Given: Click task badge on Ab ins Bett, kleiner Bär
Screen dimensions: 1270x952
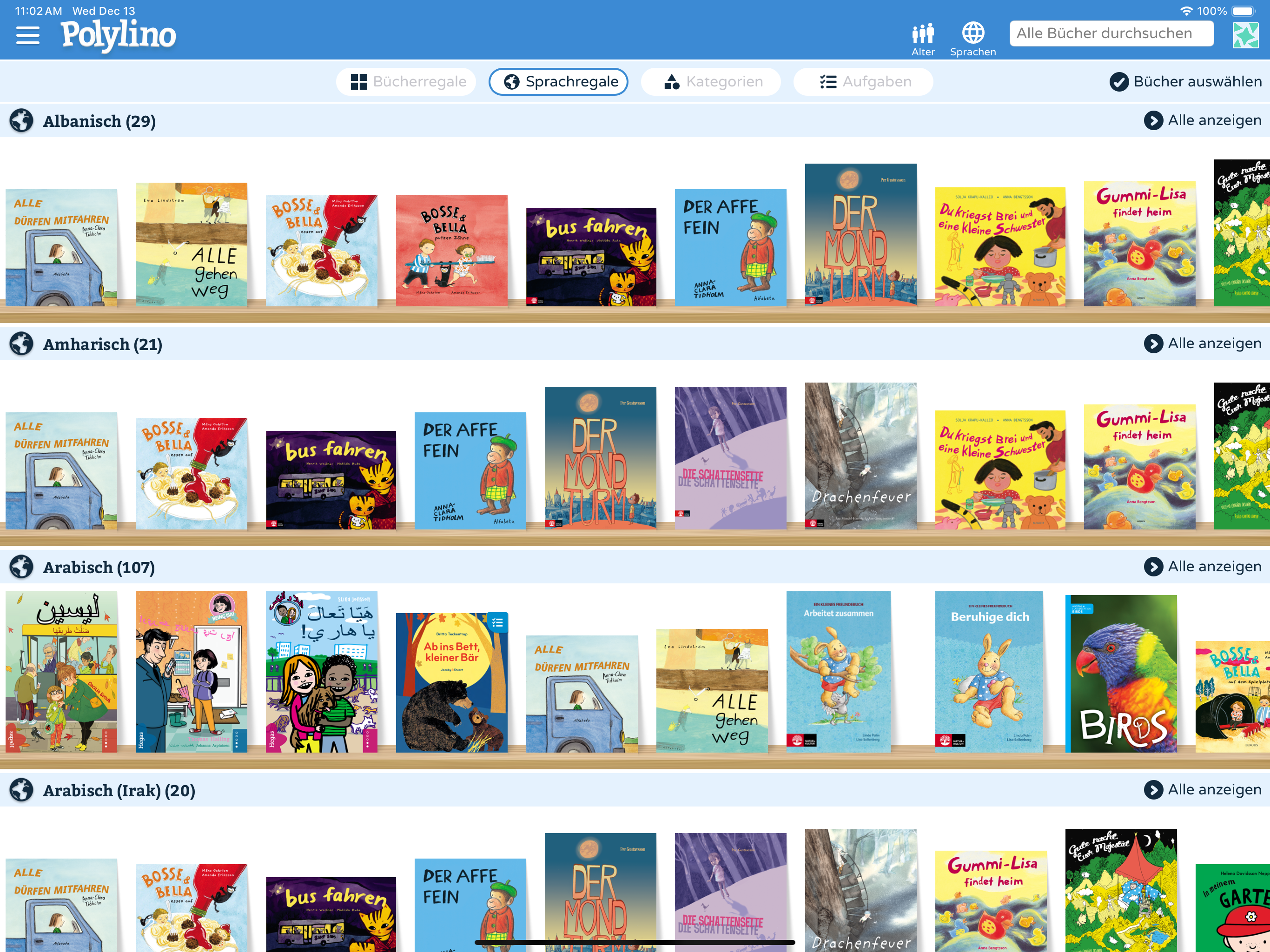Looking at the screenshot, I should click(x=497, y=622).
